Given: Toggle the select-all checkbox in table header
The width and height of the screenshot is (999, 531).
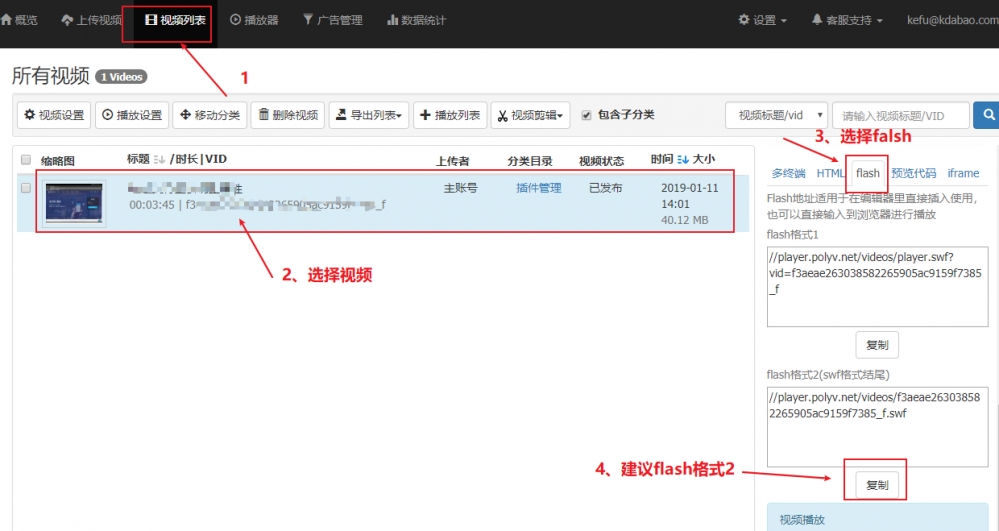Looking at the screenshot, I should 26,159.
